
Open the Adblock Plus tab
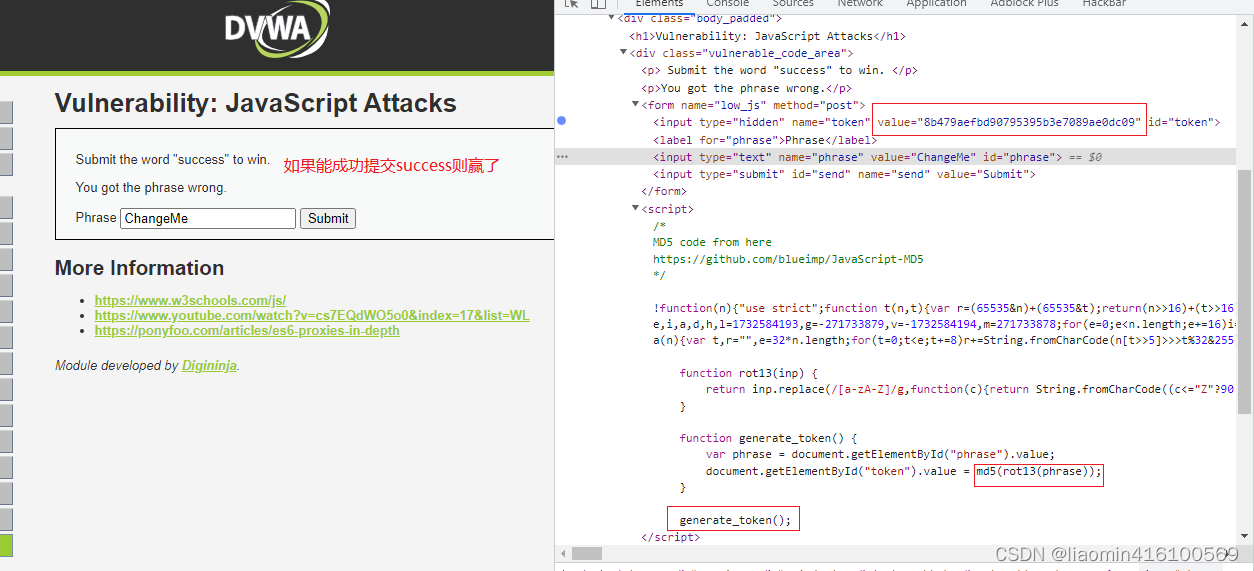point(1024,4)
